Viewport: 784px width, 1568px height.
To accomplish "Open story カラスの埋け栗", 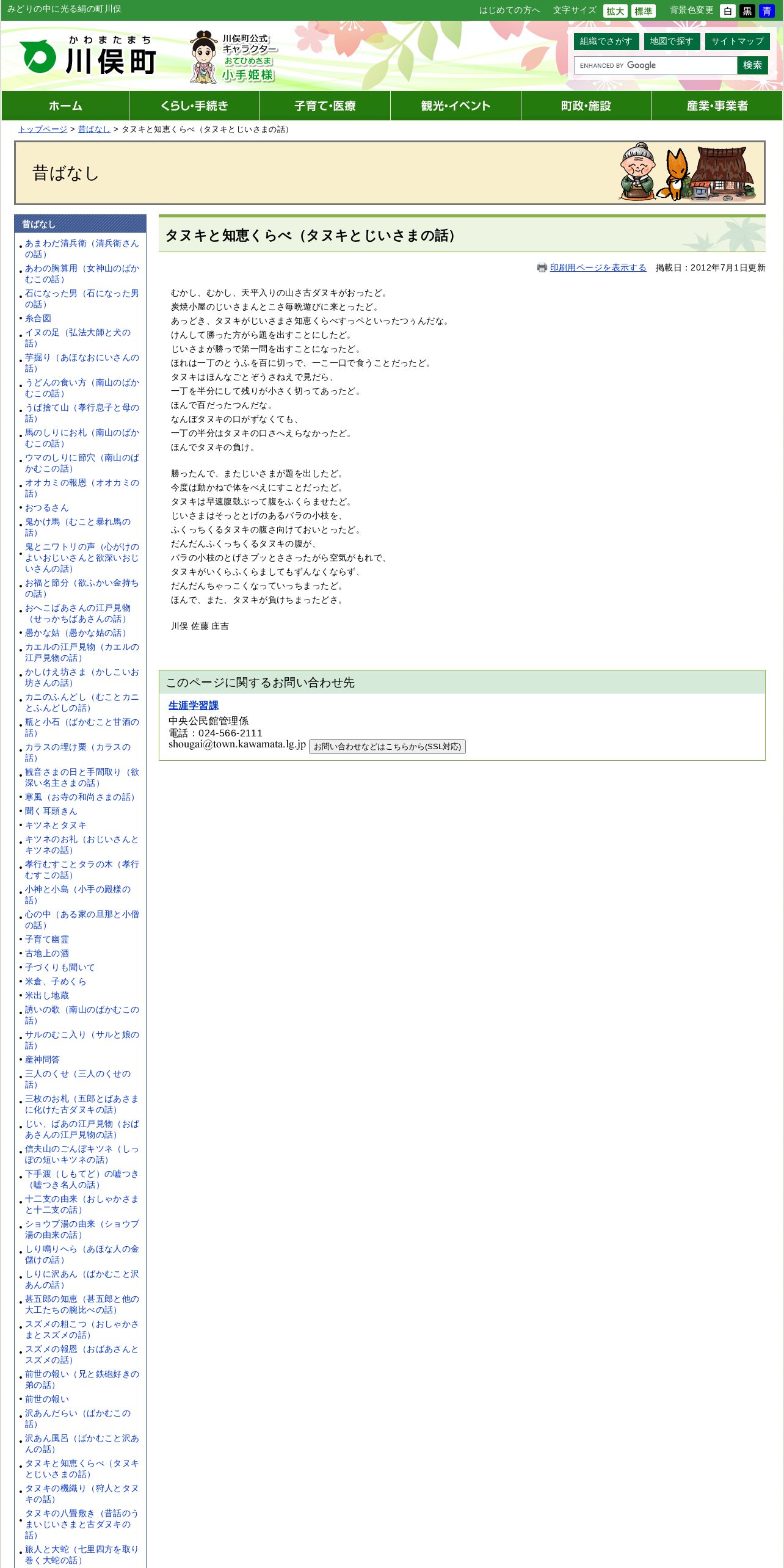I will pos(78,752).
